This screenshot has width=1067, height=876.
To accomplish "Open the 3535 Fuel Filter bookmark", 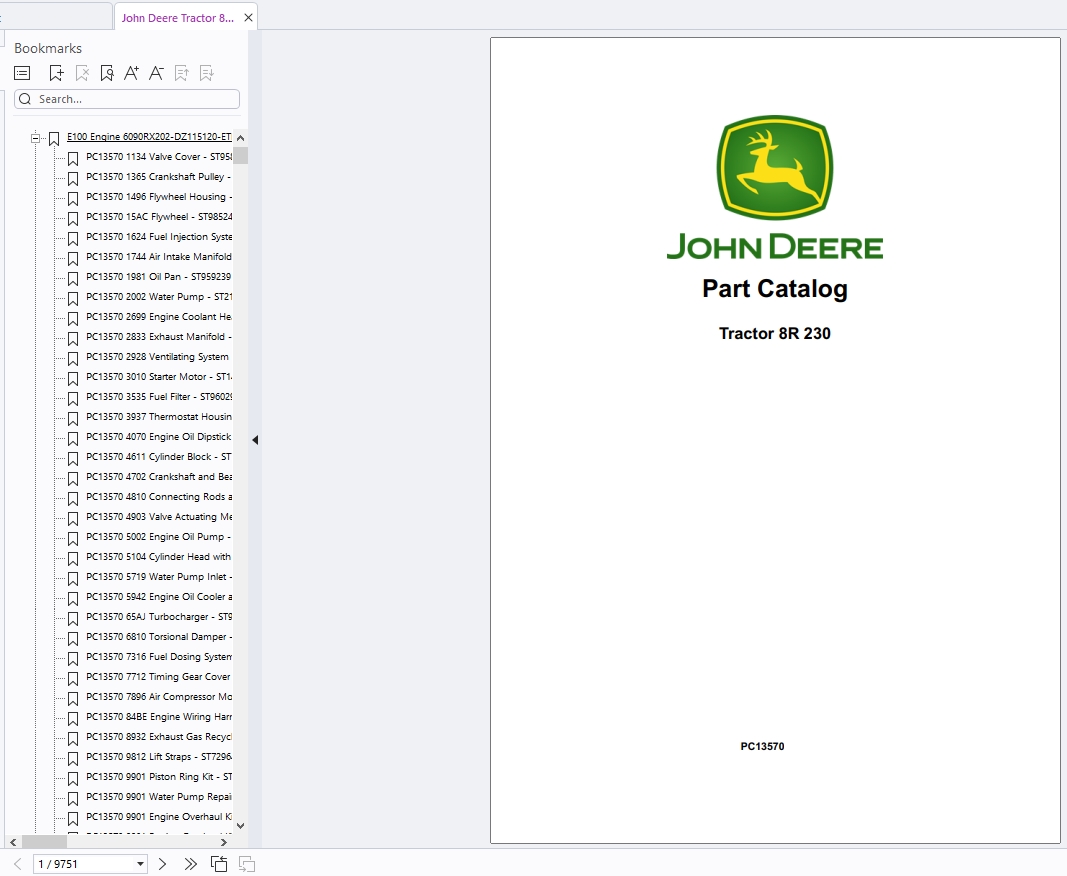I will [x=159, y=397].
